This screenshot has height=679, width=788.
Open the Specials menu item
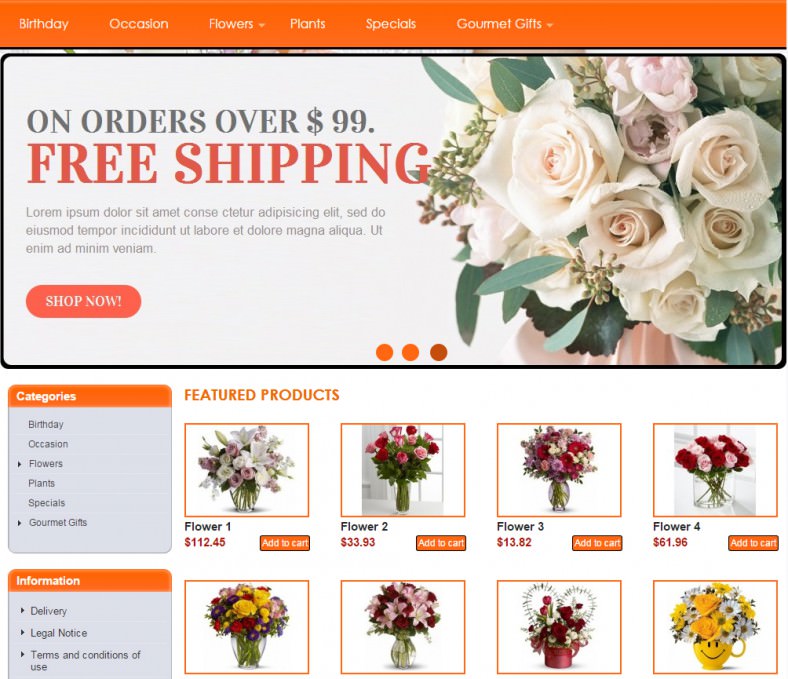(391, 24)
